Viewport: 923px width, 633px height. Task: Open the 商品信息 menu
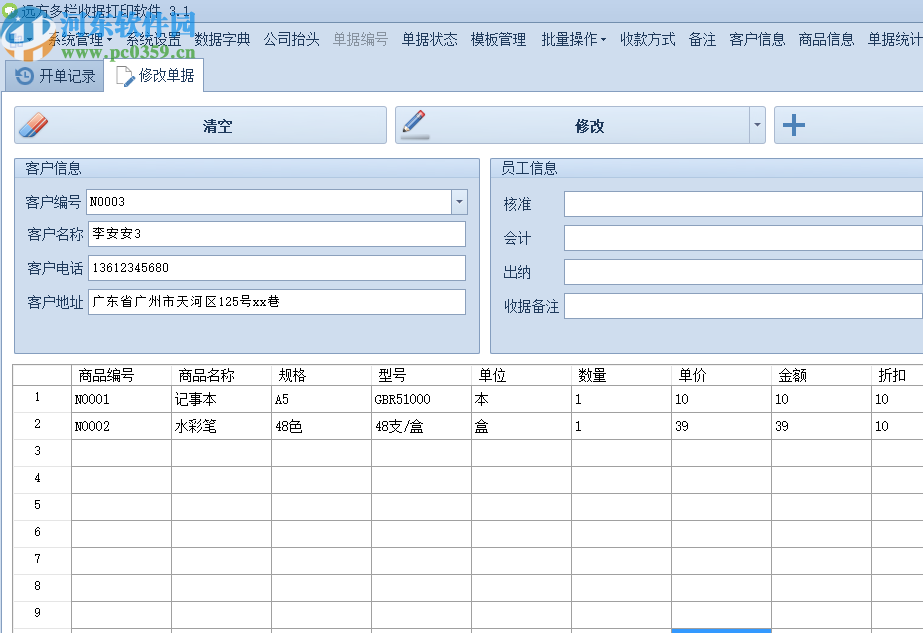click(825, 35)
